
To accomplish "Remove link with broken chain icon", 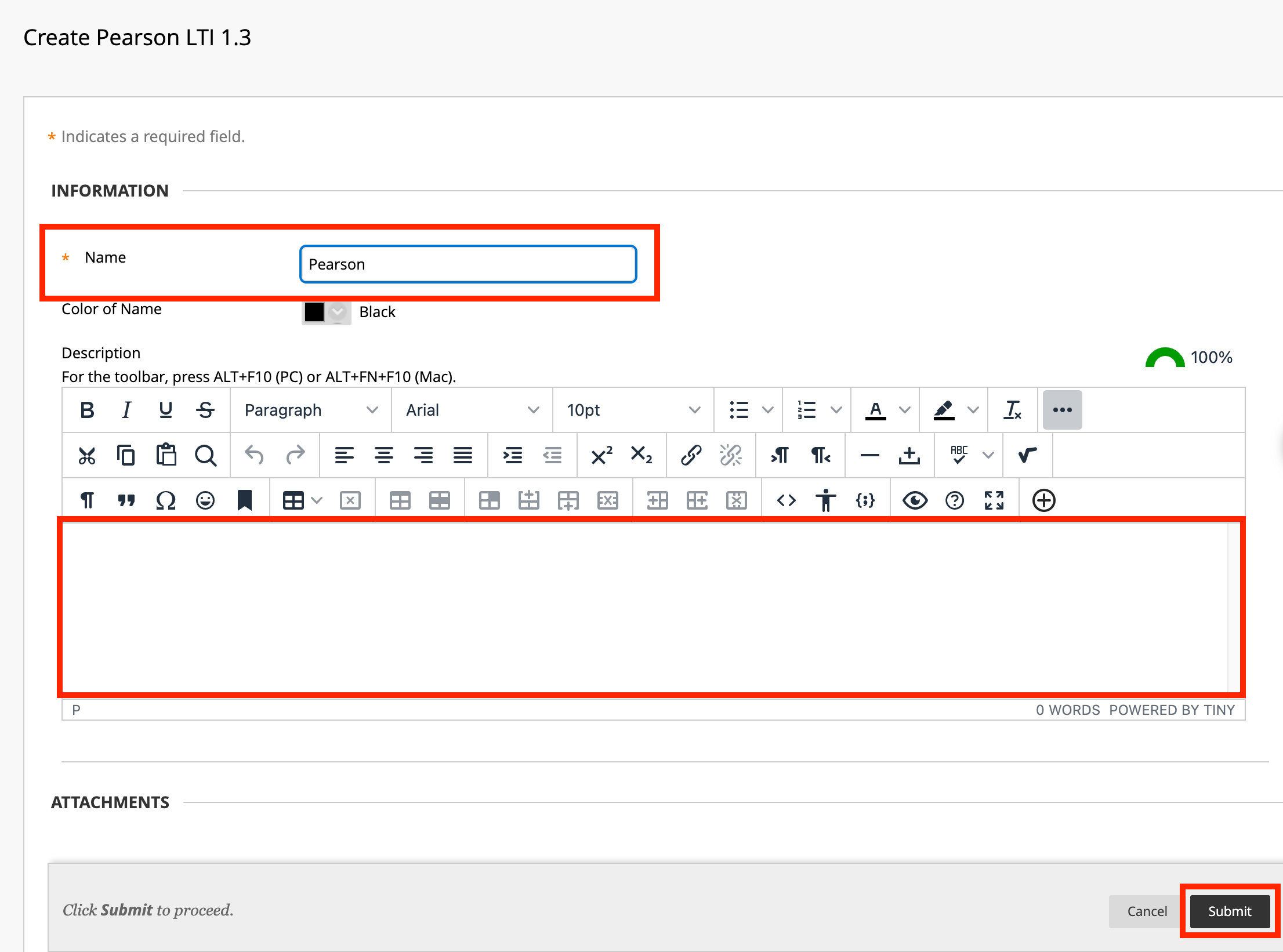I will tap(731, 455).
